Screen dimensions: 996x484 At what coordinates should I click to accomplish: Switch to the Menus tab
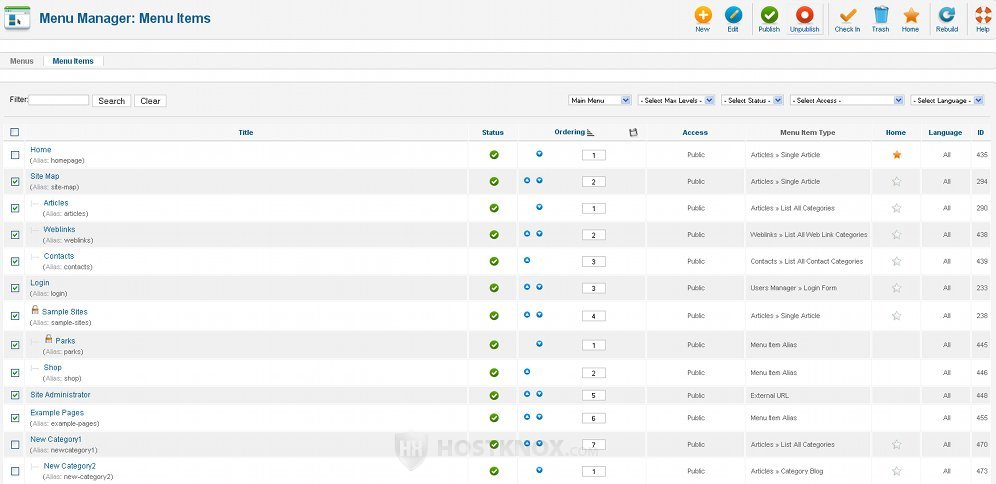[x=22, y=61]
